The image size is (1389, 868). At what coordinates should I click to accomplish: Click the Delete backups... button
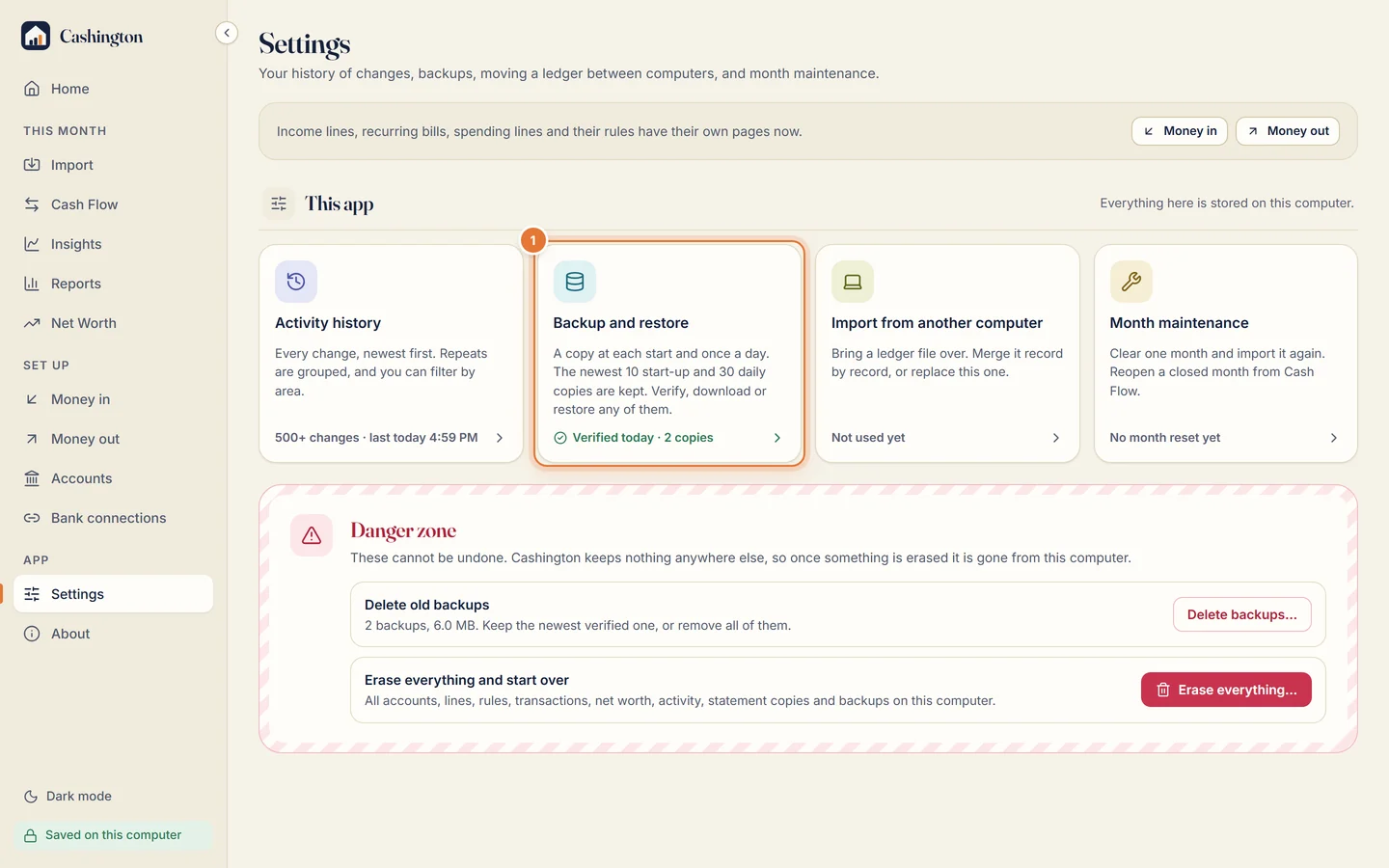point(1242,614)
